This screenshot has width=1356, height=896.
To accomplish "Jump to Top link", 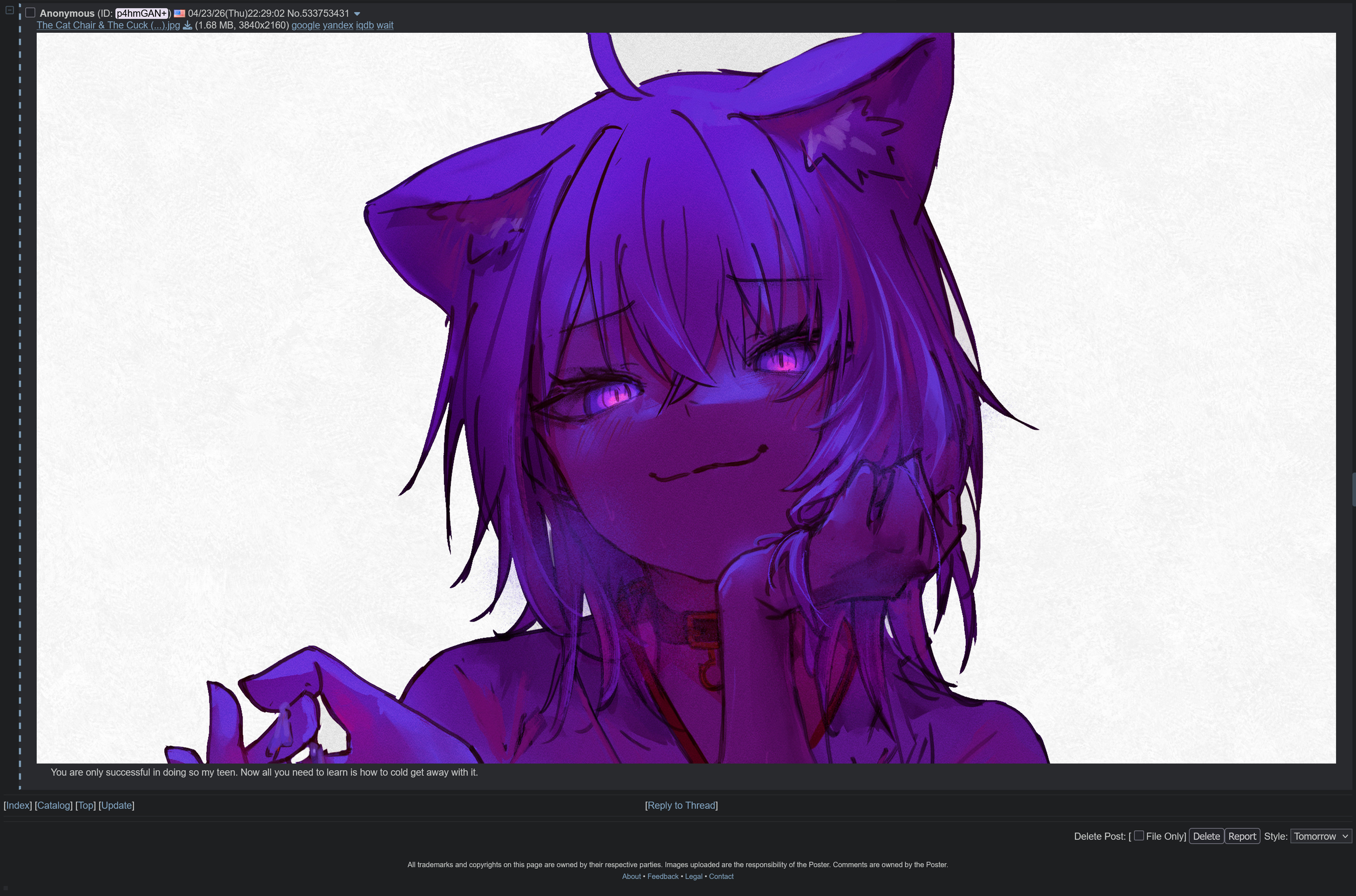I will click(86, 805).
